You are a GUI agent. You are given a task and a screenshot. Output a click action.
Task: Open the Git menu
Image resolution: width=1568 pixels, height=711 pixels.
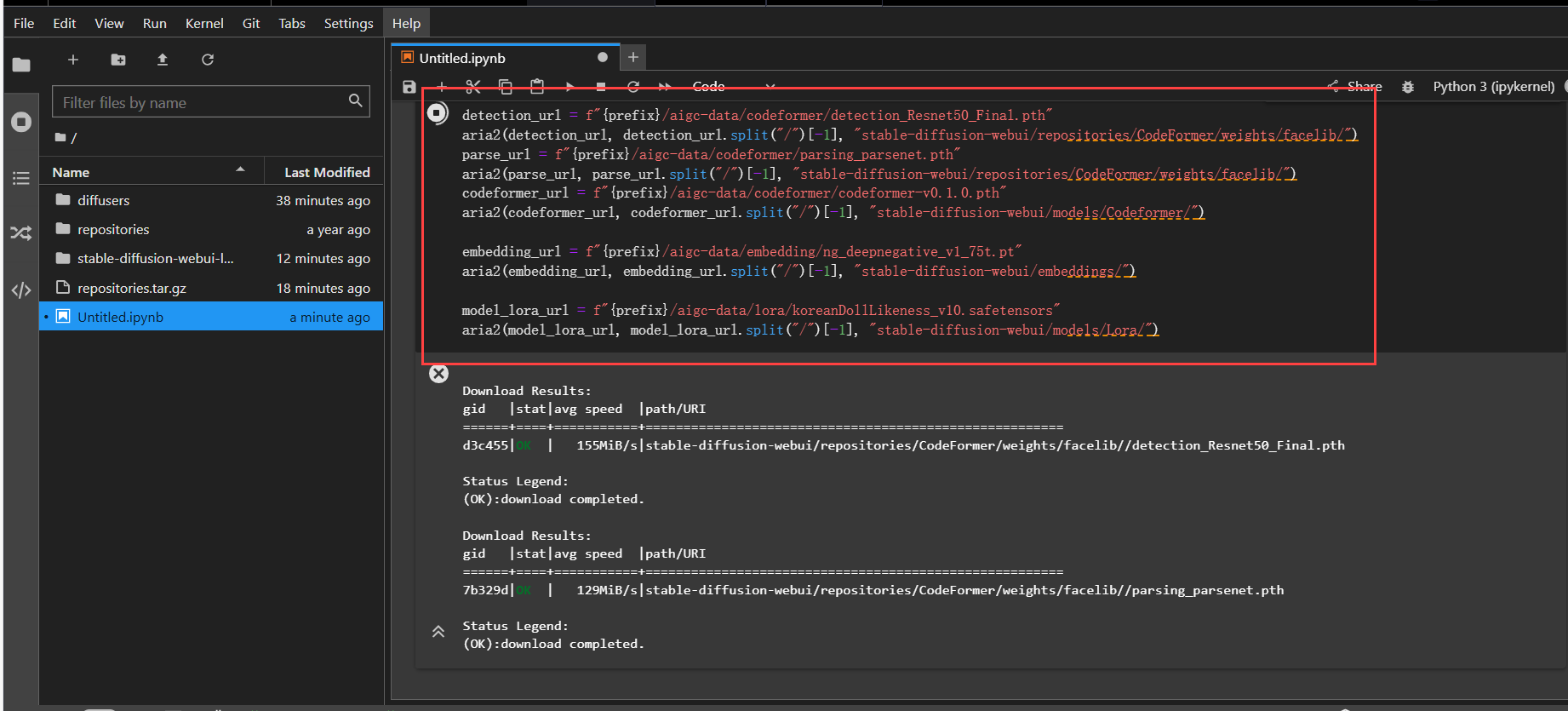pyautogui.click(x=251, y=23)
